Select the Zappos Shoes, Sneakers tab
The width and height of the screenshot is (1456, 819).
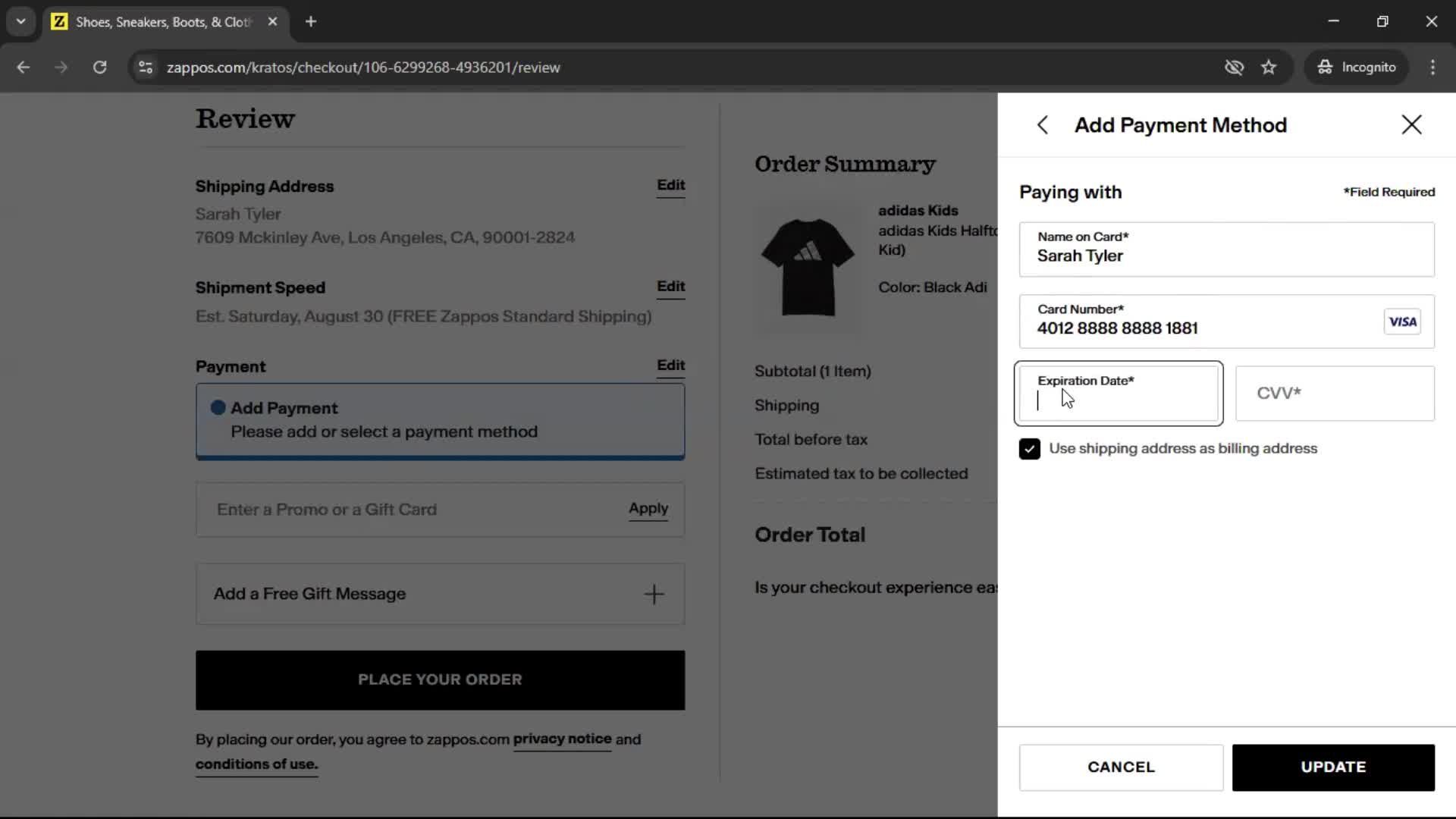click(x=162, y=22)
